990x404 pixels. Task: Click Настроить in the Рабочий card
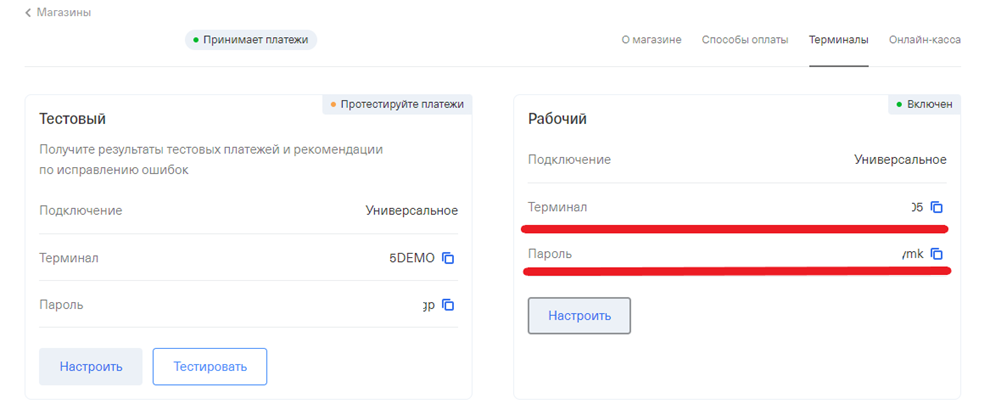pyautogui.click(x=579, y=316)
